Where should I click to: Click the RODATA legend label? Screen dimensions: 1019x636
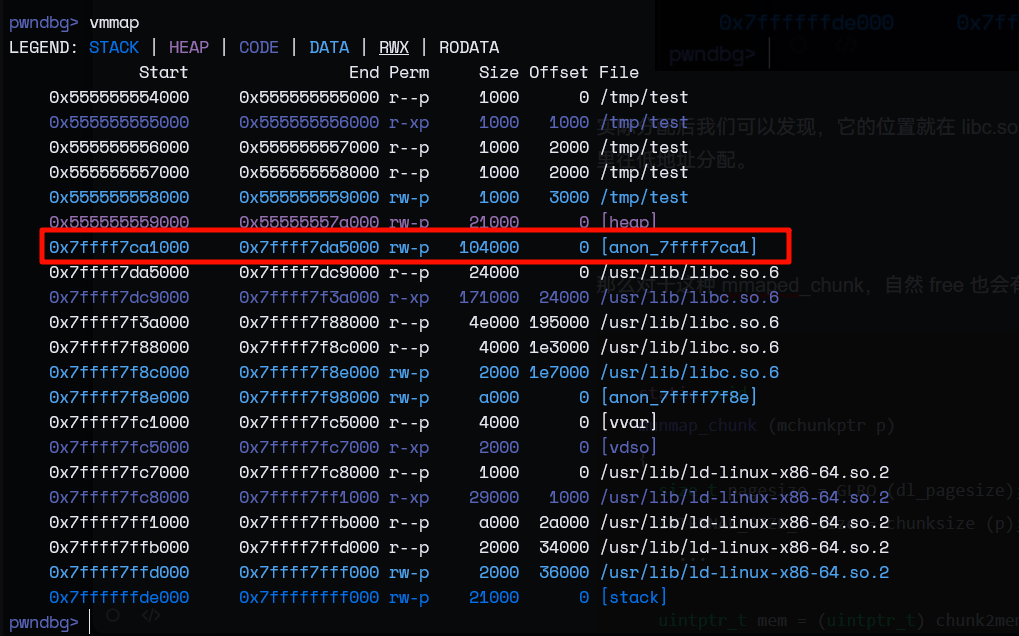point(469,47)
